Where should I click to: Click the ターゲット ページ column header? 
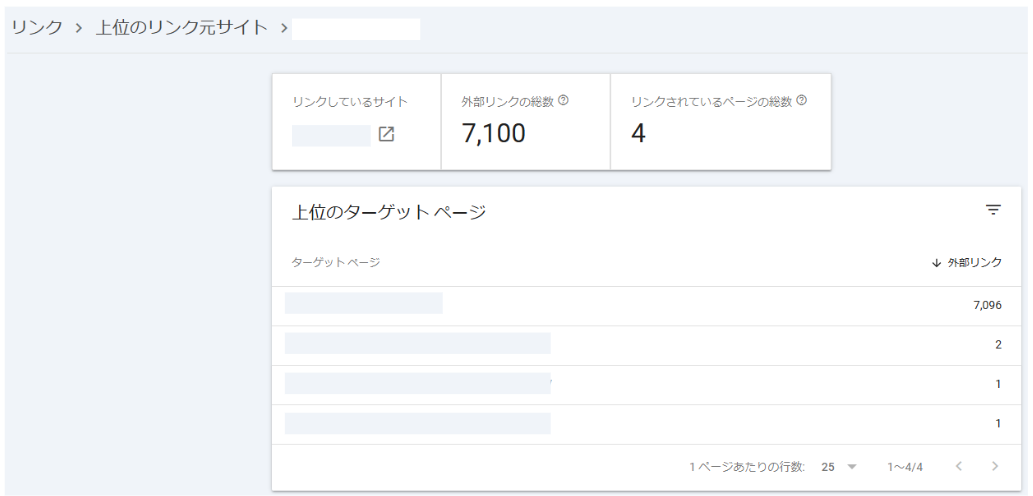(x=335, y=262)
